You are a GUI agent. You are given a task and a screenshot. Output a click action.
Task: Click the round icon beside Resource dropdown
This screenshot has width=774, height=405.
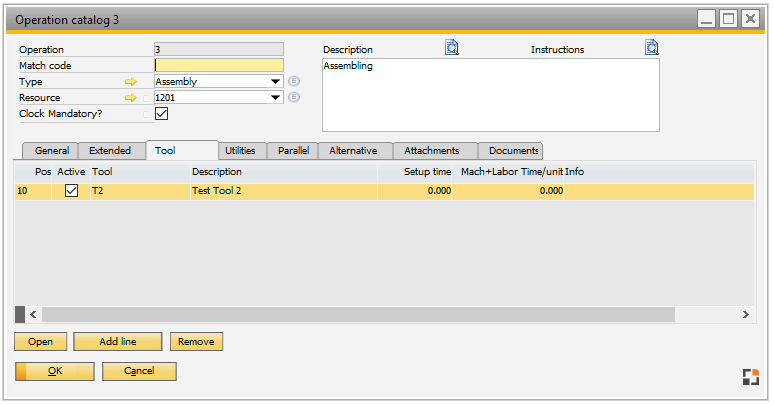click(294, 98)
